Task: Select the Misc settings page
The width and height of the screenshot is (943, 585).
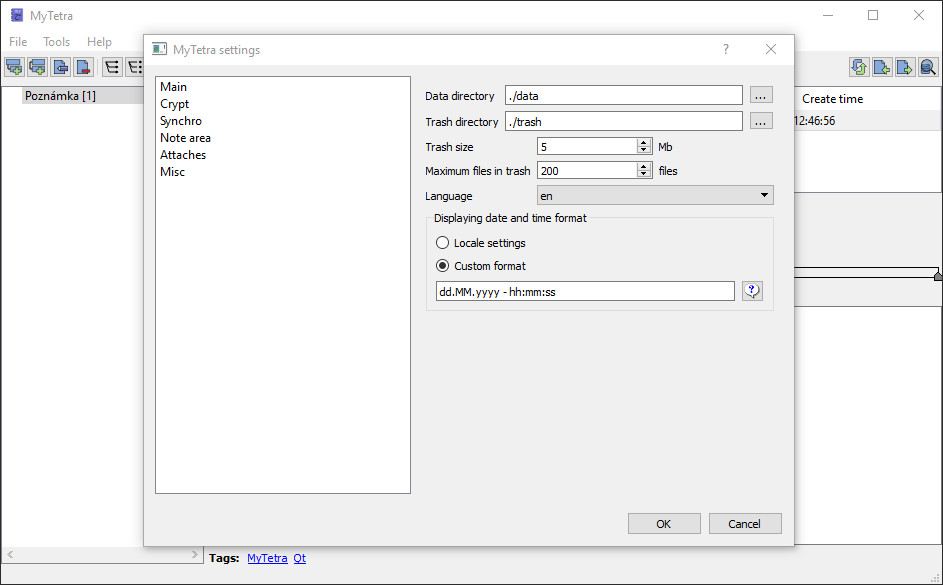Action: (173, 171)
